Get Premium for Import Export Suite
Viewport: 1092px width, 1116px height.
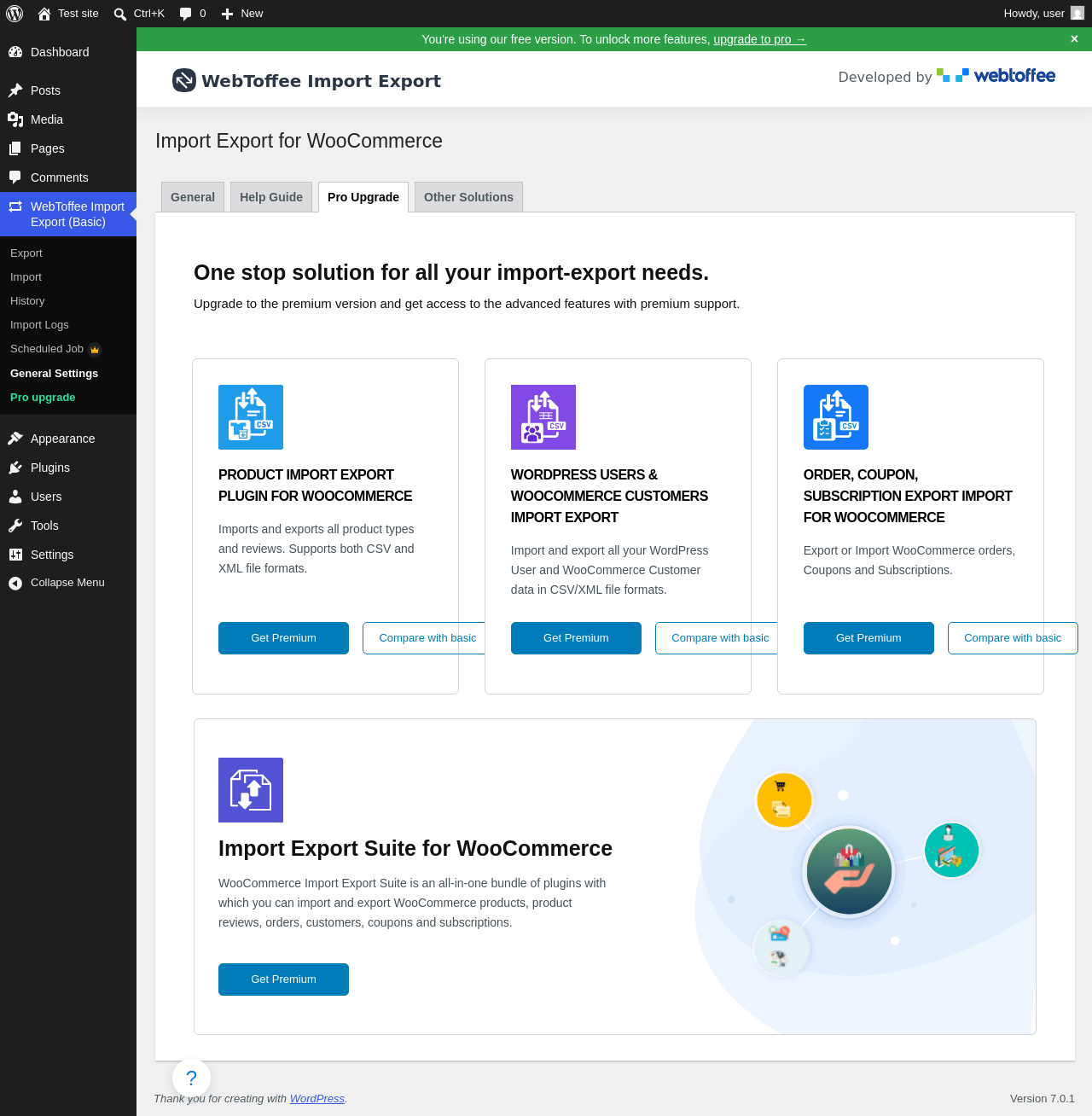[x=283, y=979]
